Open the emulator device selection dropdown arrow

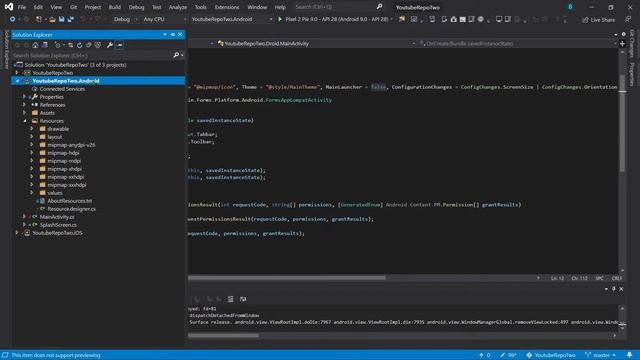click(392, 19)
